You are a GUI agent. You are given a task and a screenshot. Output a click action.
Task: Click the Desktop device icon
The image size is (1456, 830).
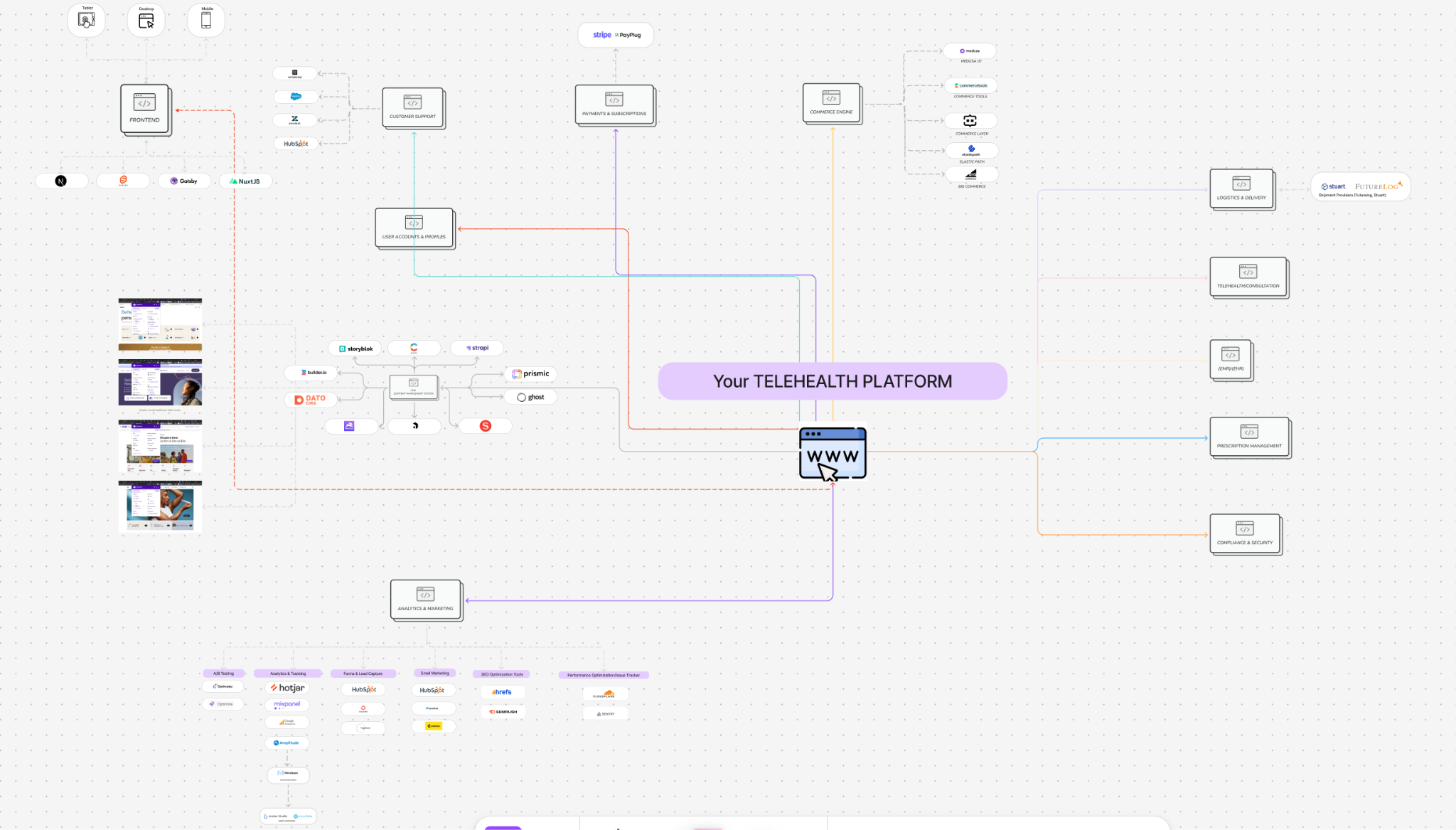146,20
